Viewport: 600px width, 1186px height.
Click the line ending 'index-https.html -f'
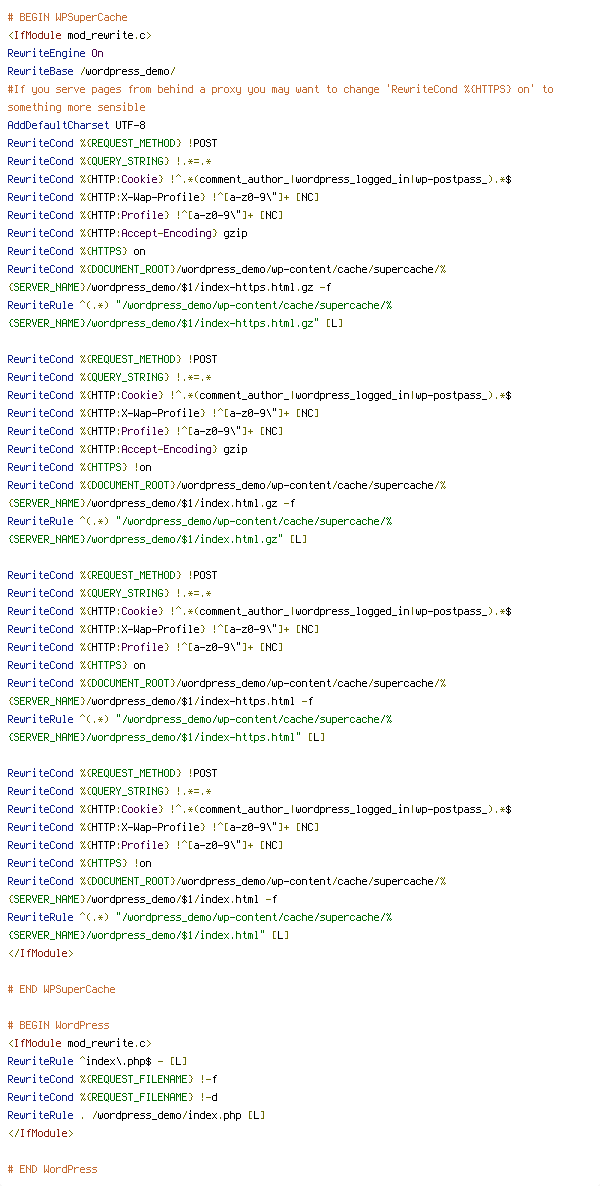click(x=160, y=702)
